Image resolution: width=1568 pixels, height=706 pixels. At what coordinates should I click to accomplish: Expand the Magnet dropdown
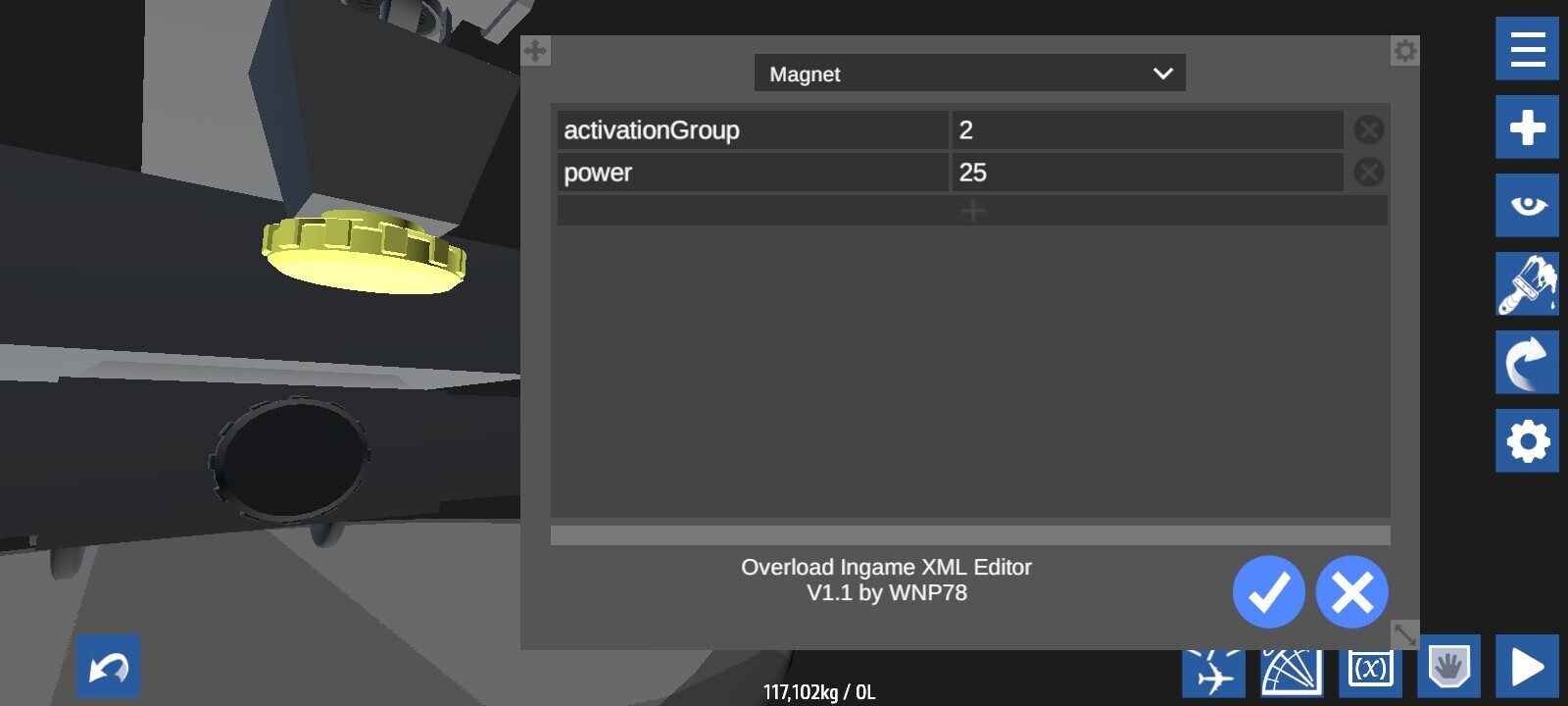[x=969, y=74]
